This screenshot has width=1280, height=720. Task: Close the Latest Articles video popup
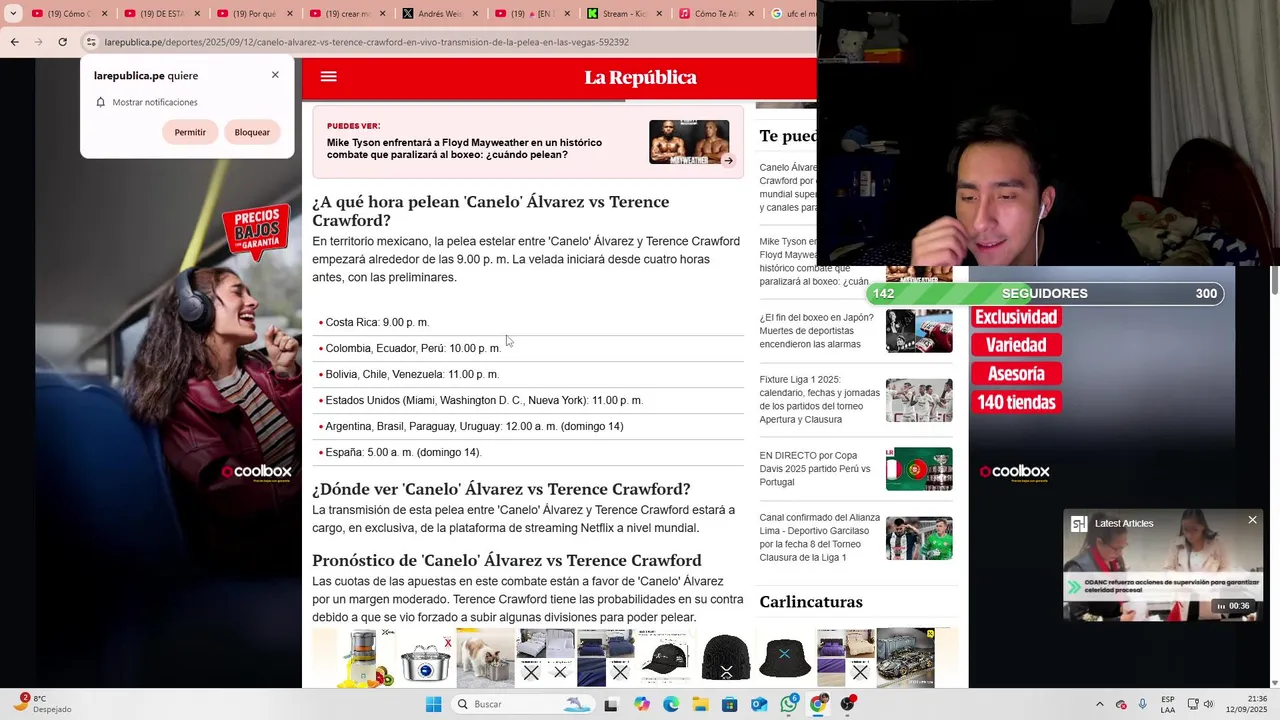[1252, 520]
